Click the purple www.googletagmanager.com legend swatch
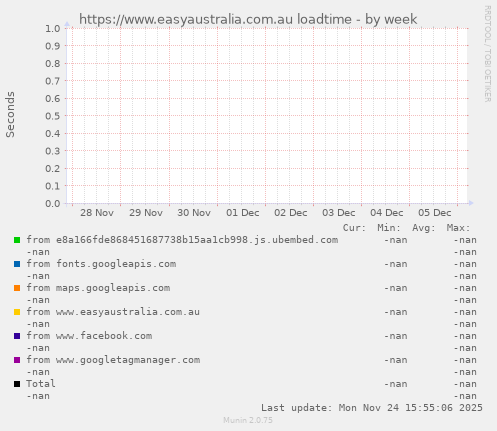 17,360
